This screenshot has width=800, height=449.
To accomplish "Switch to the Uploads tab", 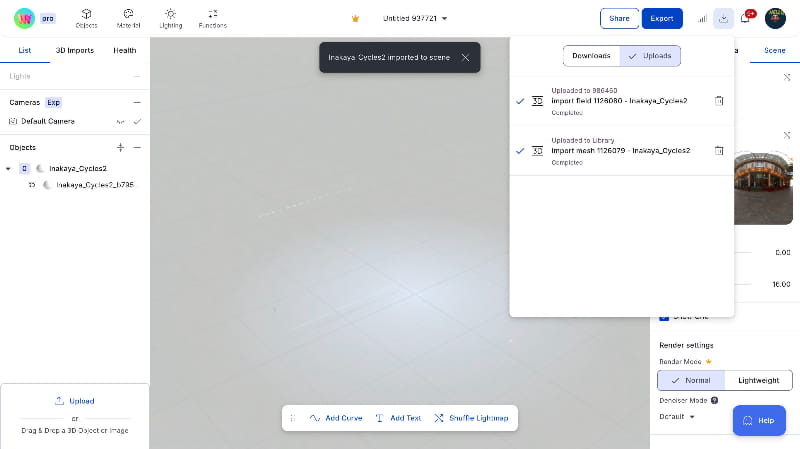I will pyautogui.click(x=650, y=56).
